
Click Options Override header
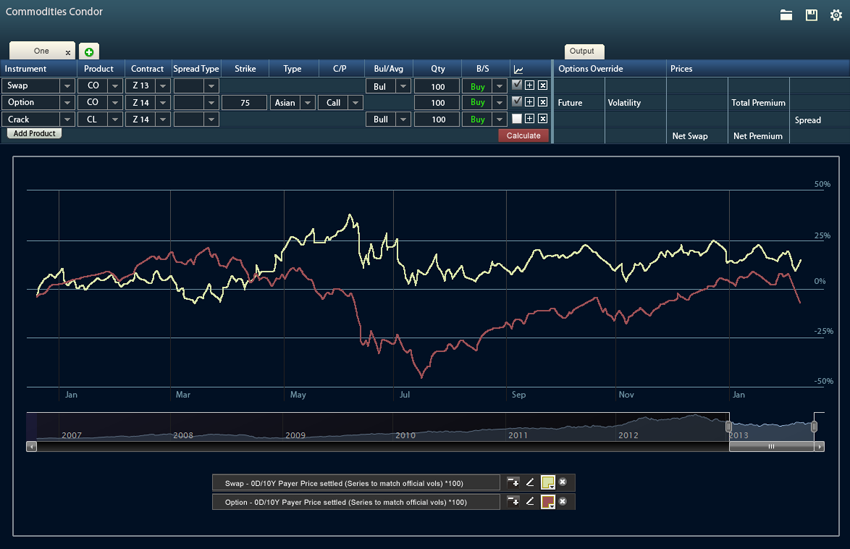(590, 69)
